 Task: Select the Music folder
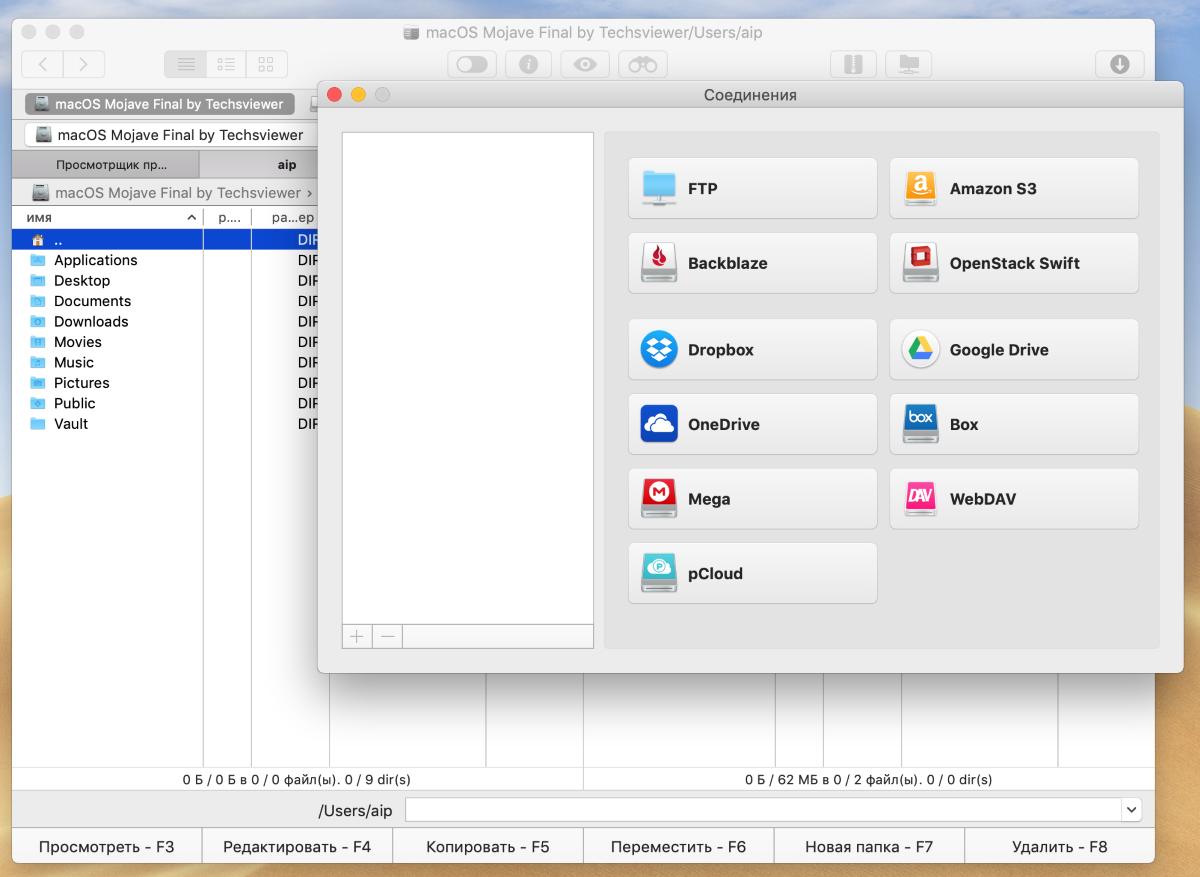pos(165,362)
